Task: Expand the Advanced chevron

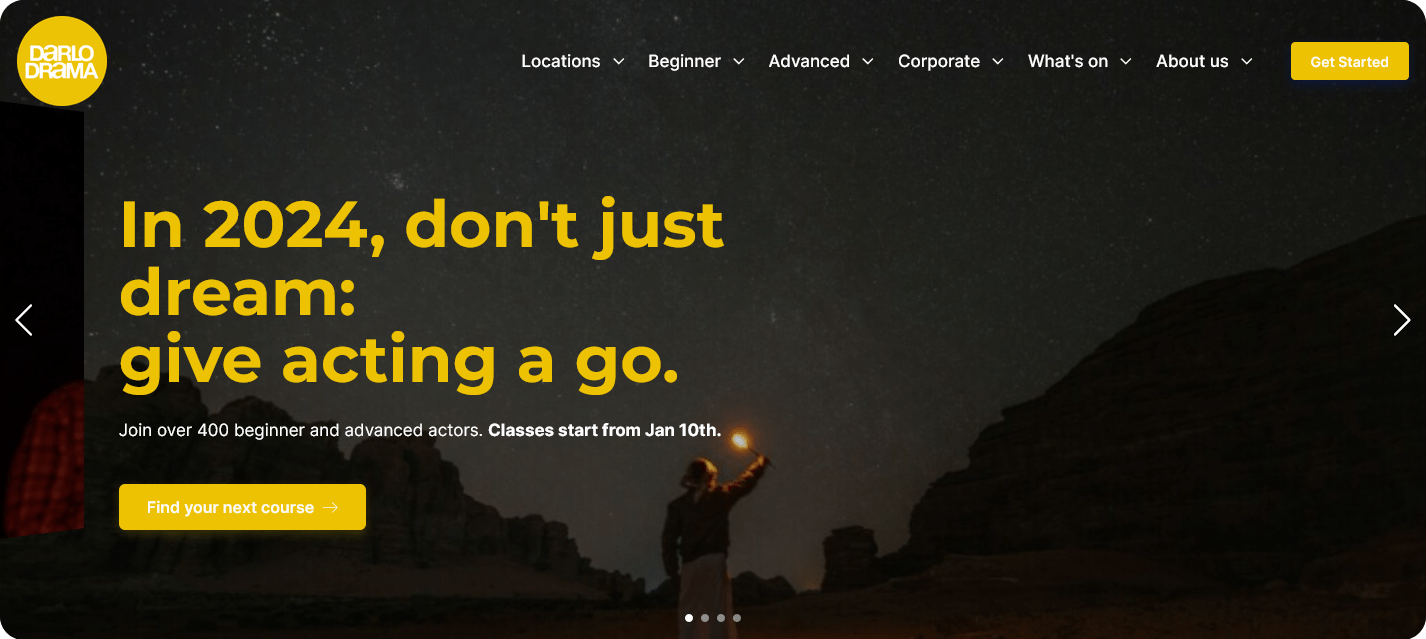Action: click(x=868, y=61)
